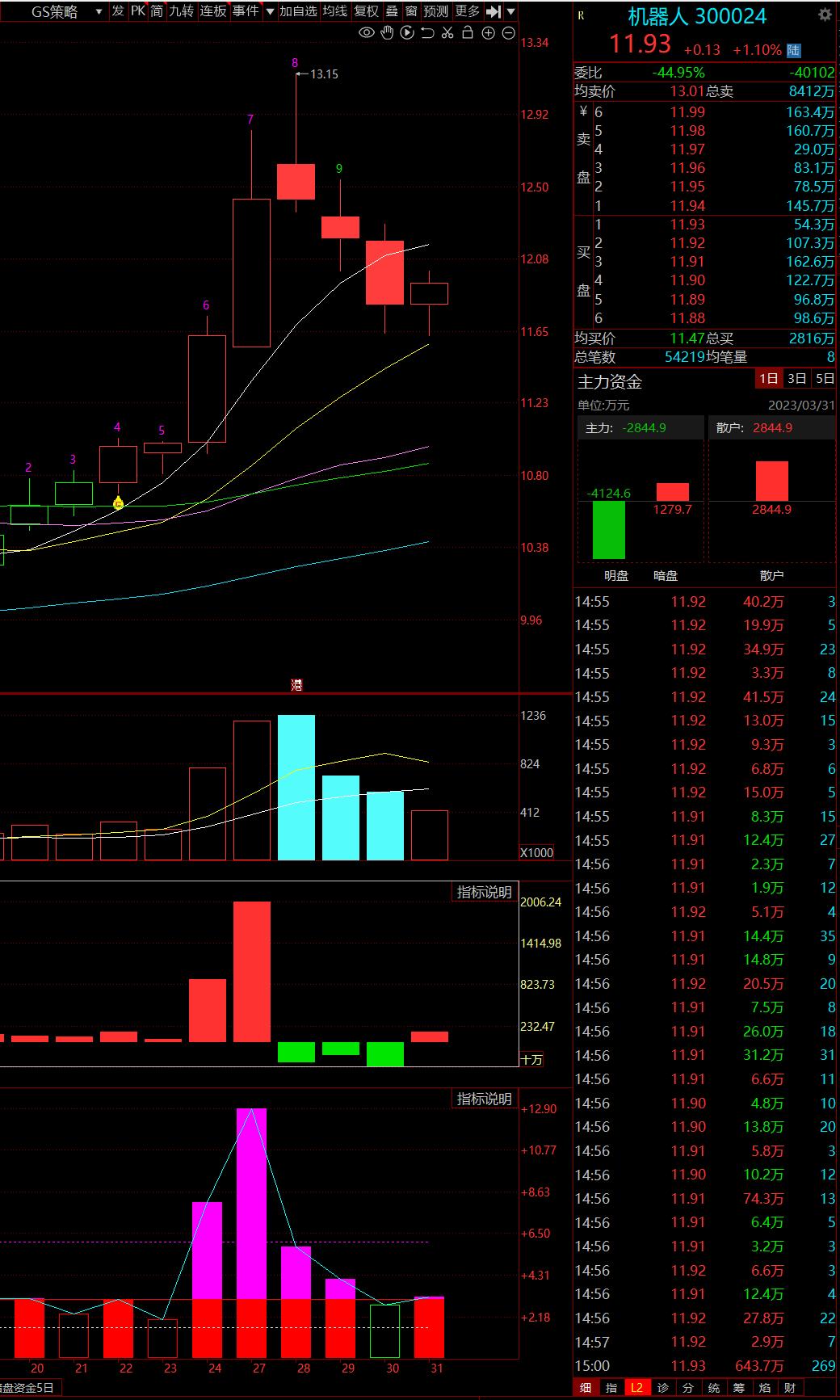This screenshot has width=840, height=1400.
Task: Select the 诊 tab at the bottom
Action: [x=662, y=1387]
